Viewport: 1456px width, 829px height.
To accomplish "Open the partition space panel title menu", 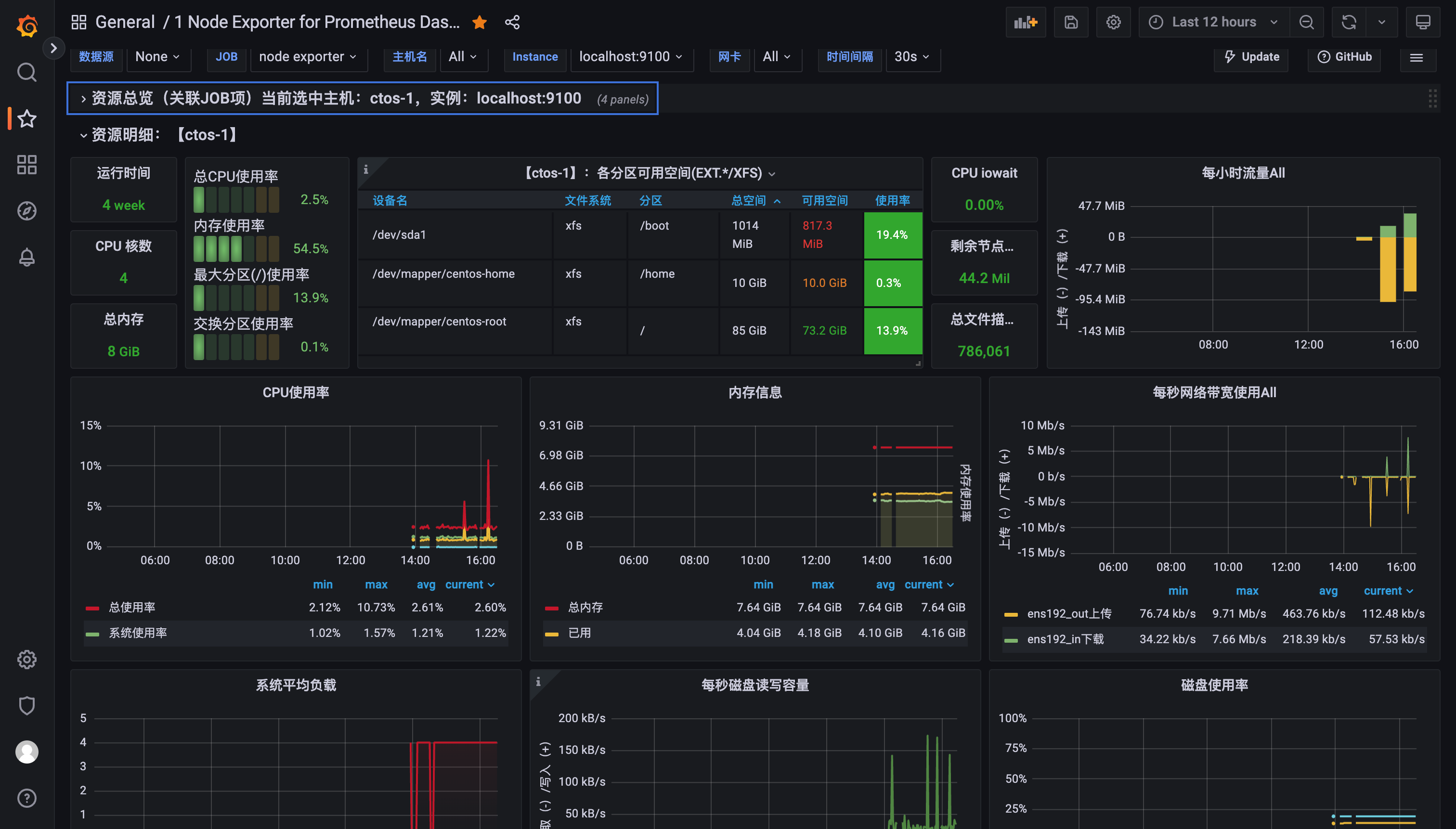I will click(650, 173).
